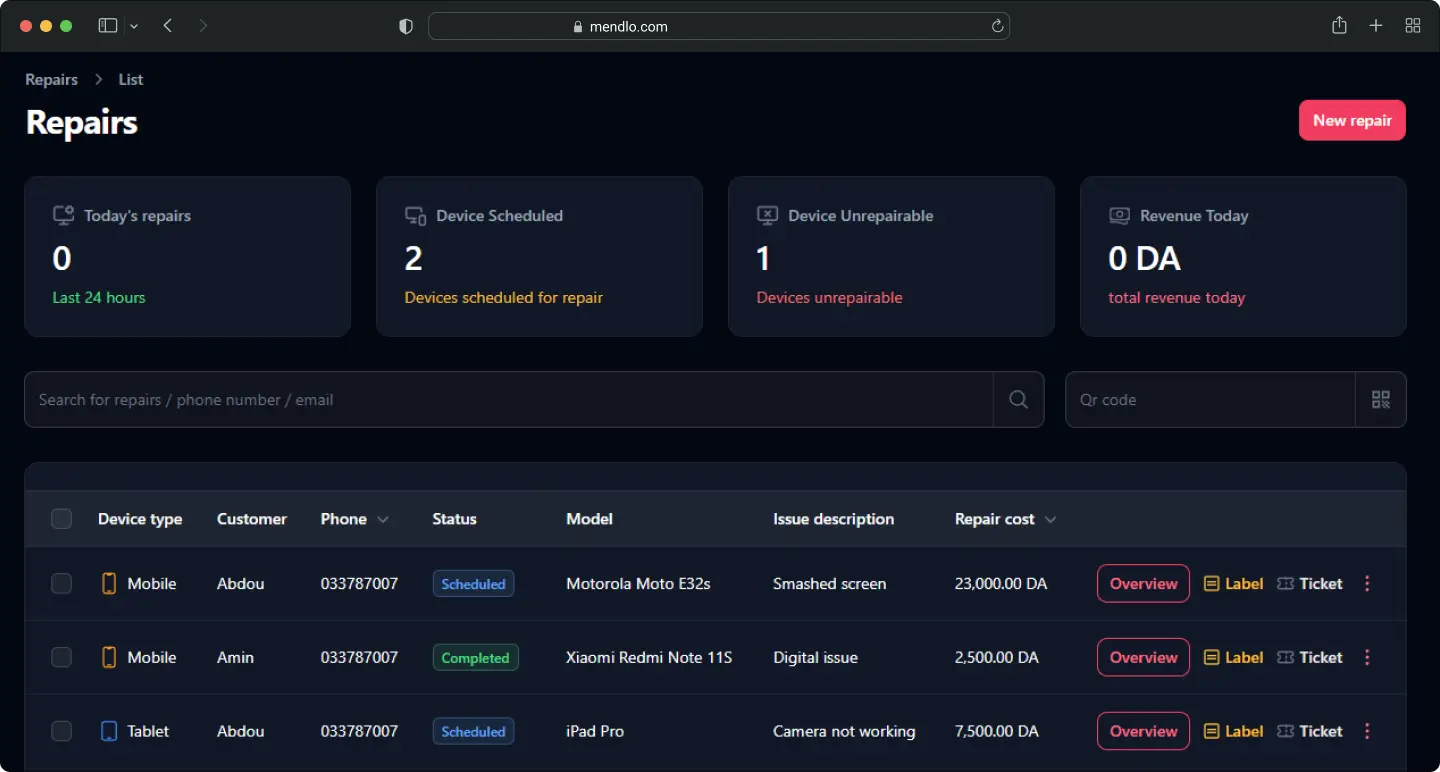1440x772 pixels.
Task: Sort by the Phone column chevron
Action: click(383, 520)
